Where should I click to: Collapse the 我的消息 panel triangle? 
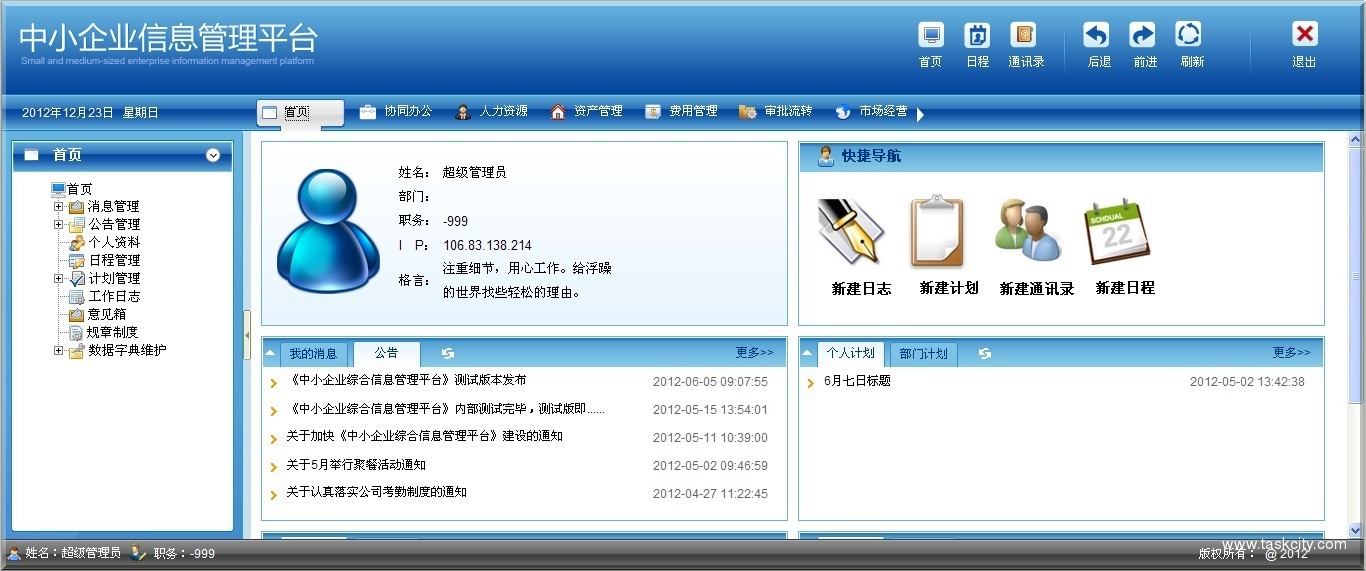[270, 353]
